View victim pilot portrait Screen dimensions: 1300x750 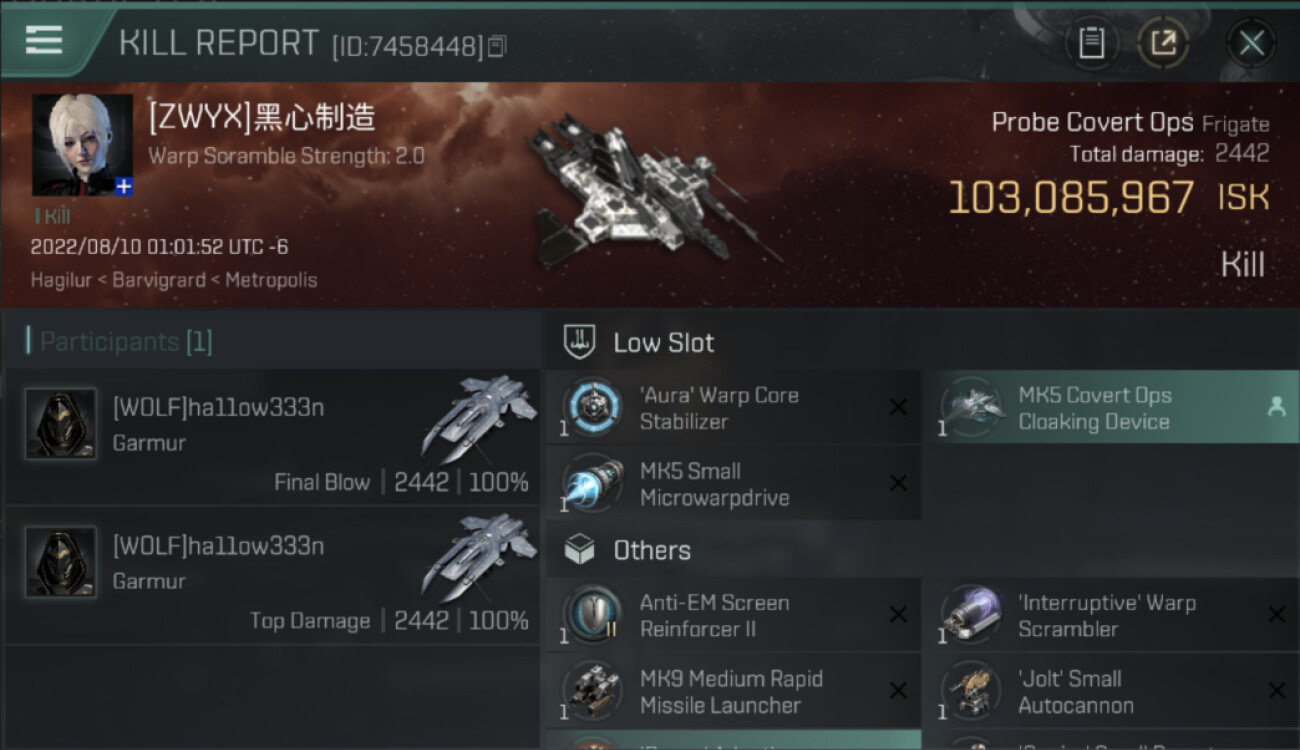click(x=82, y=145)
